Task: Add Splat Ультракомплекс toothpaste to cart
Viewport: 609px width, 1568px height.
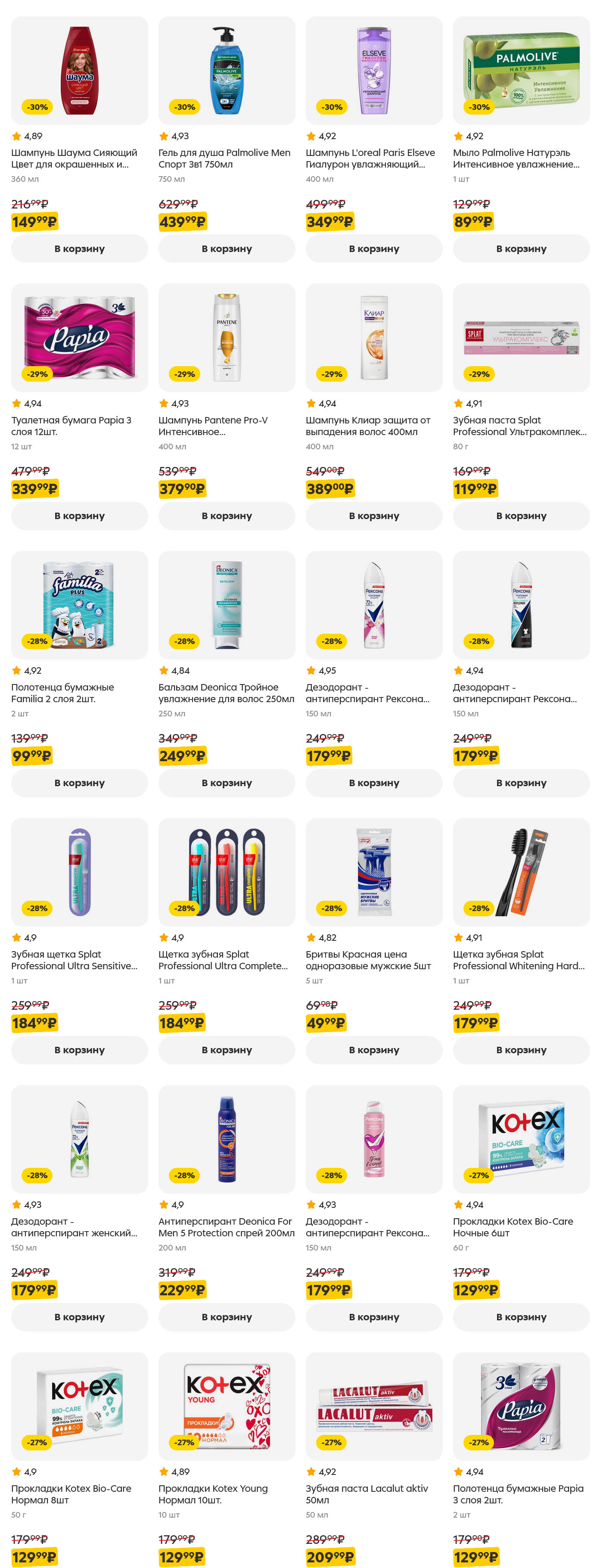Action: pos(521,516)
